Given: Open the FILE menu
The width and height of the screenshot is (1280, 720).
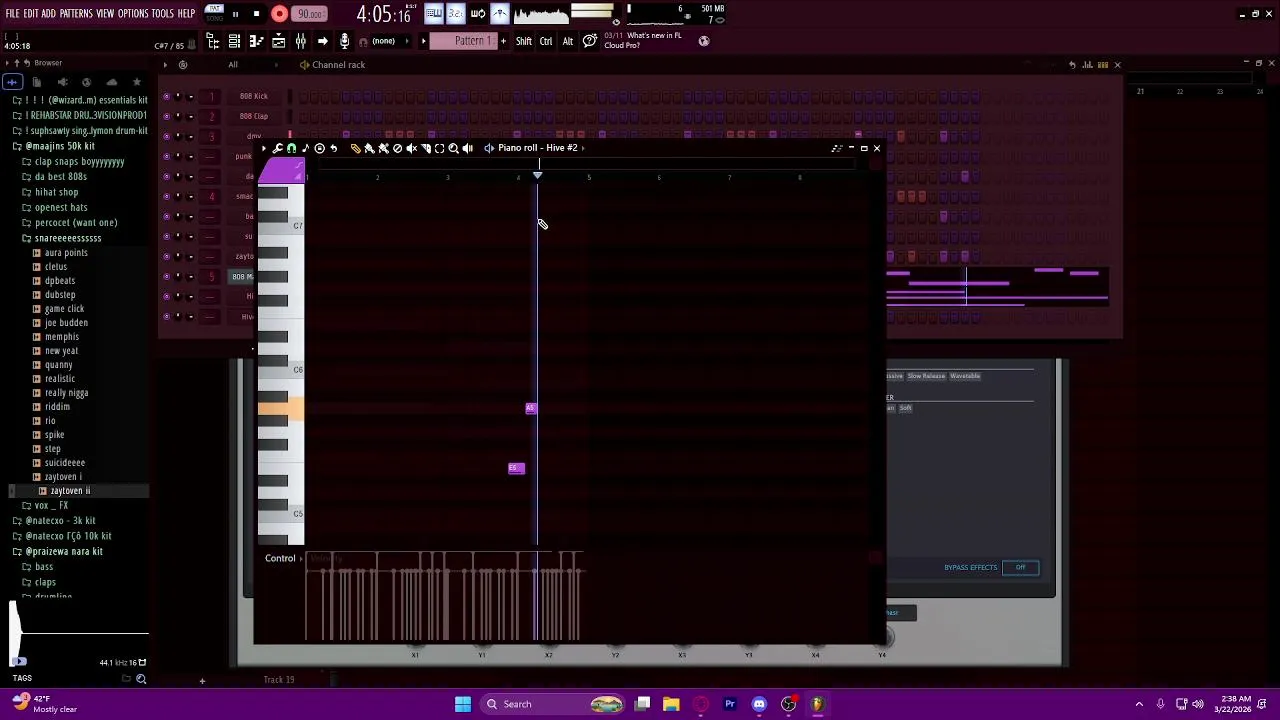Looking at the screenshot, I should [12, 14].
